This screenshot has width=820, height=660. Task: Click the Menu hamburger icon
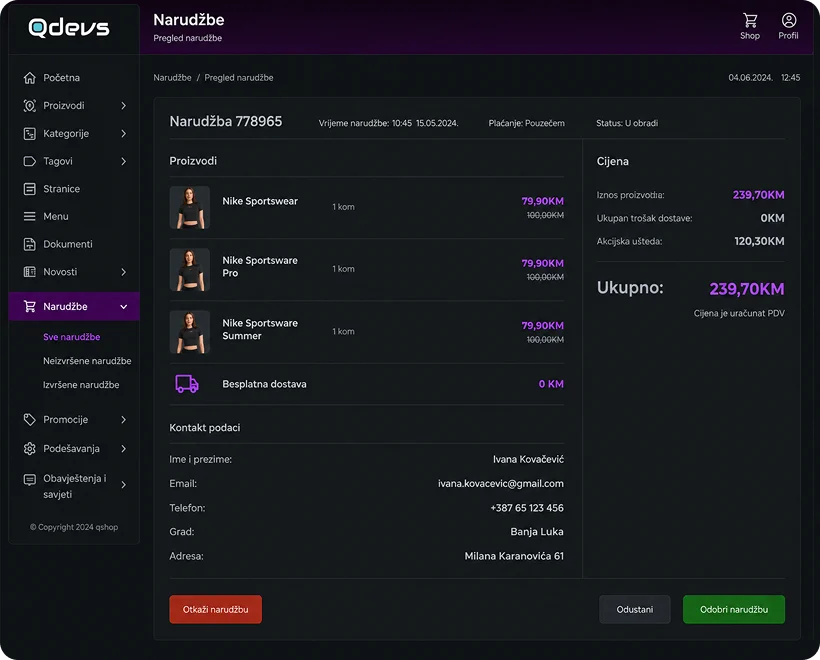[30, 217]
